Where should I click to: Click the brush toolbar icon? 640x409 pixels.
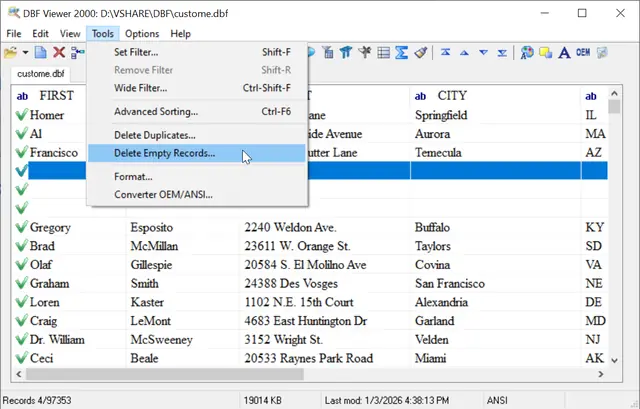point(420,52)
